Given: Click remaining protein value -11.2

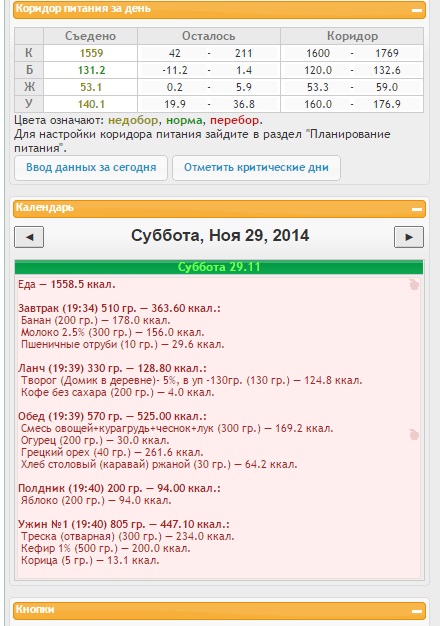Looking at the screenshot, I should [175, 70].
